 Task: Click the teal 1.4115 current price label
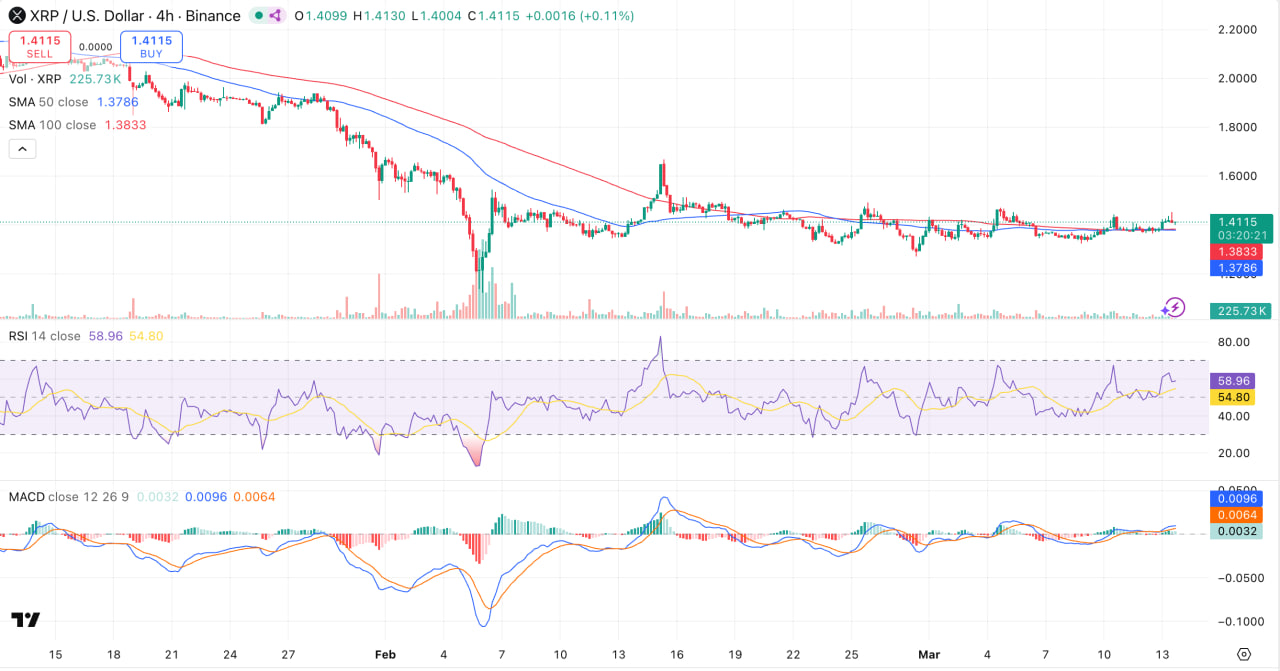(x=1240, y=221)
